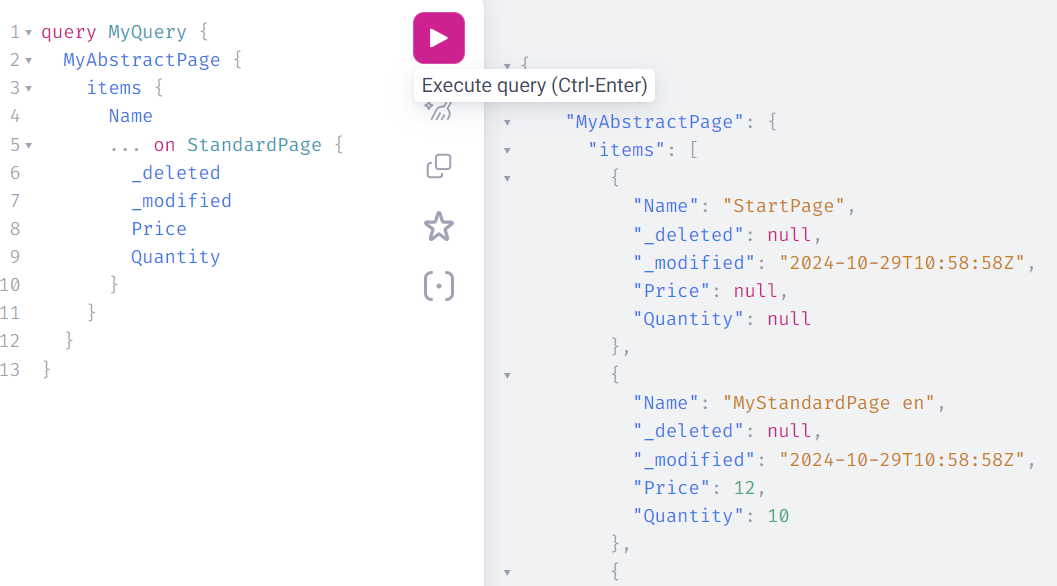Click _deleted field on line 6
Screen dimensions: 1057x586
click(175, 173)
